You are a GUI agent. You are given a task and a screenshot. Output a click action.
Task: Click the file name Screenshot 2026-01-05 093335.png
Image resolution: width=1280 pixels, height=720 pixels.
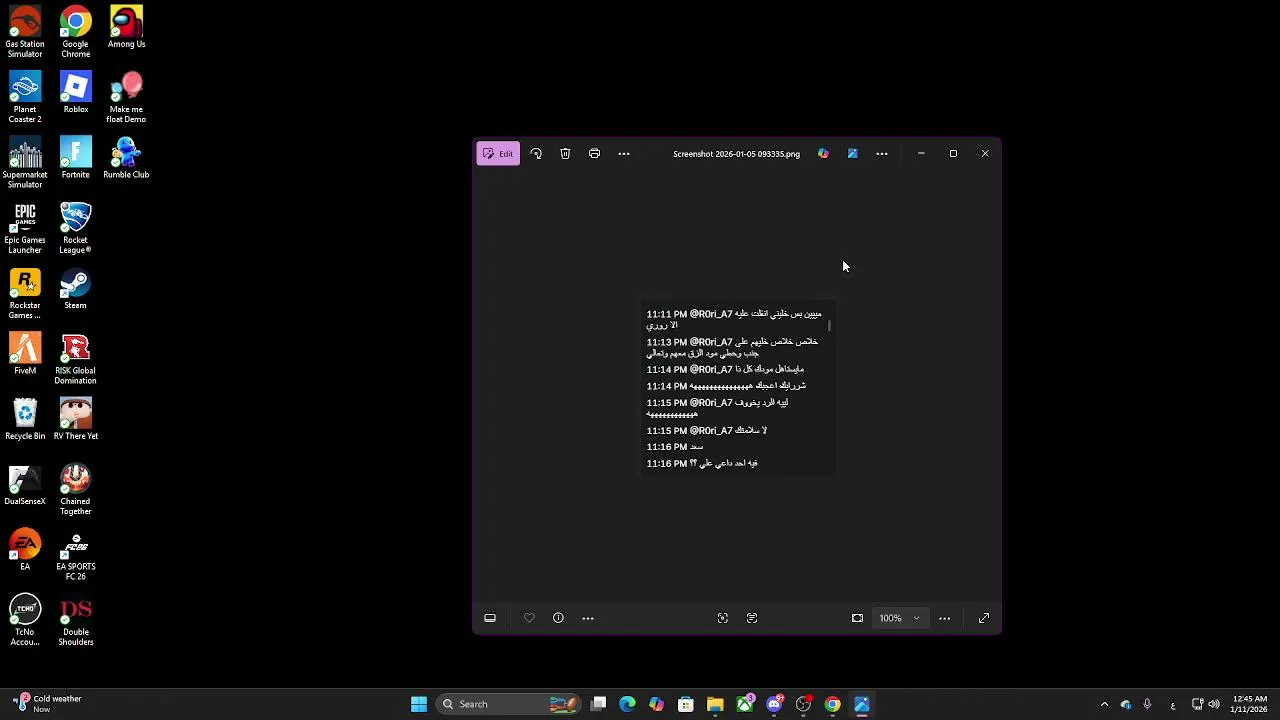click(x=736, y=154)
